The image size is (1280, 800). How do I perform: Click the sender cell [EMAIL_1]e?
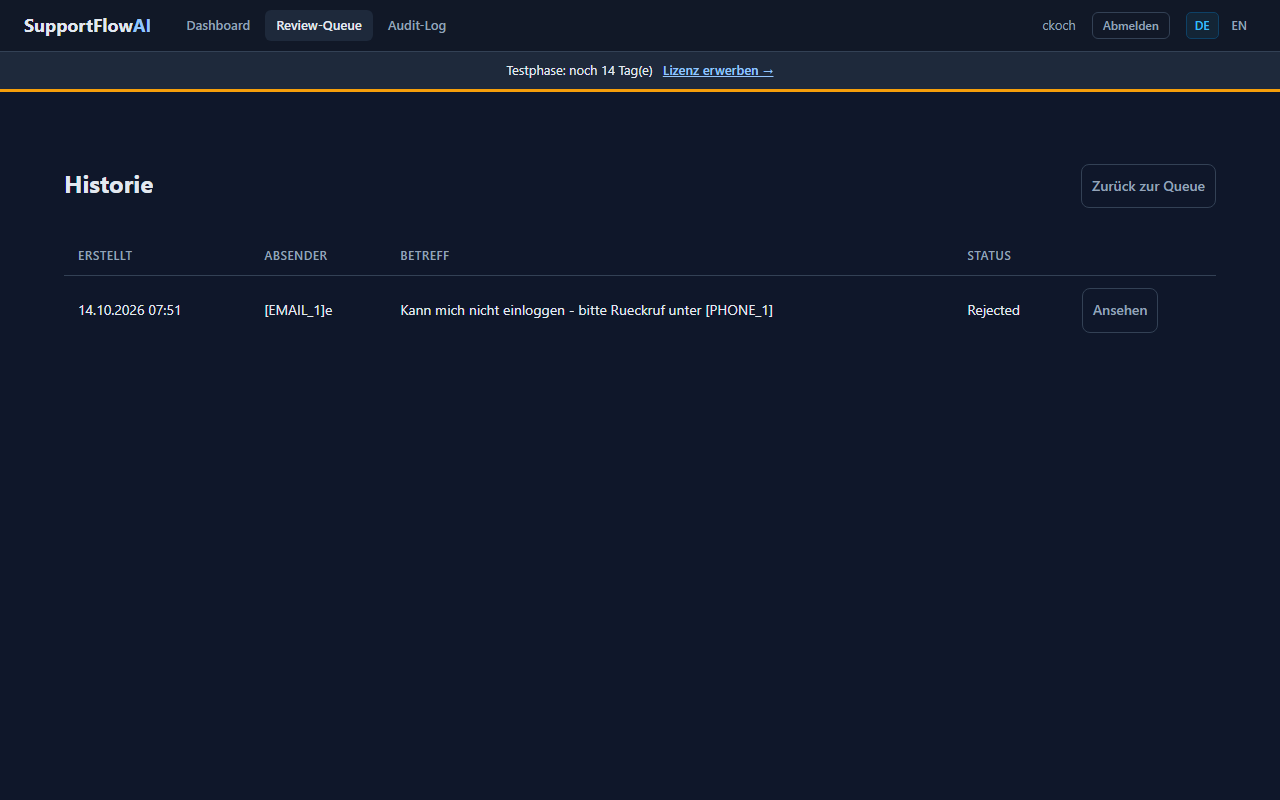(x=298, y=310)
